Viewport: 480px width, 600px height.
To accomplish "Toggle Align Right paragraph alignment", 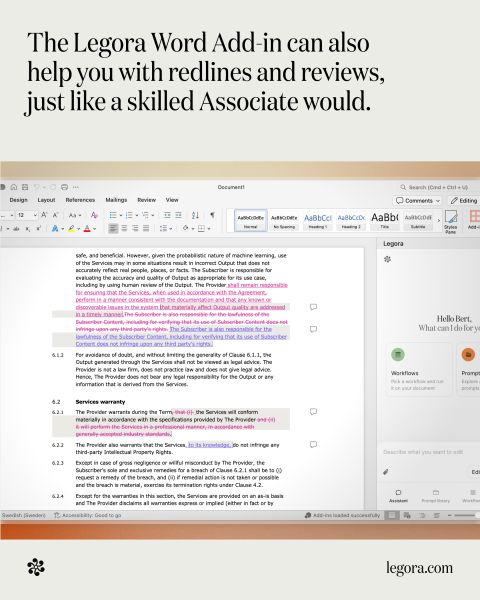I will 135,228.
